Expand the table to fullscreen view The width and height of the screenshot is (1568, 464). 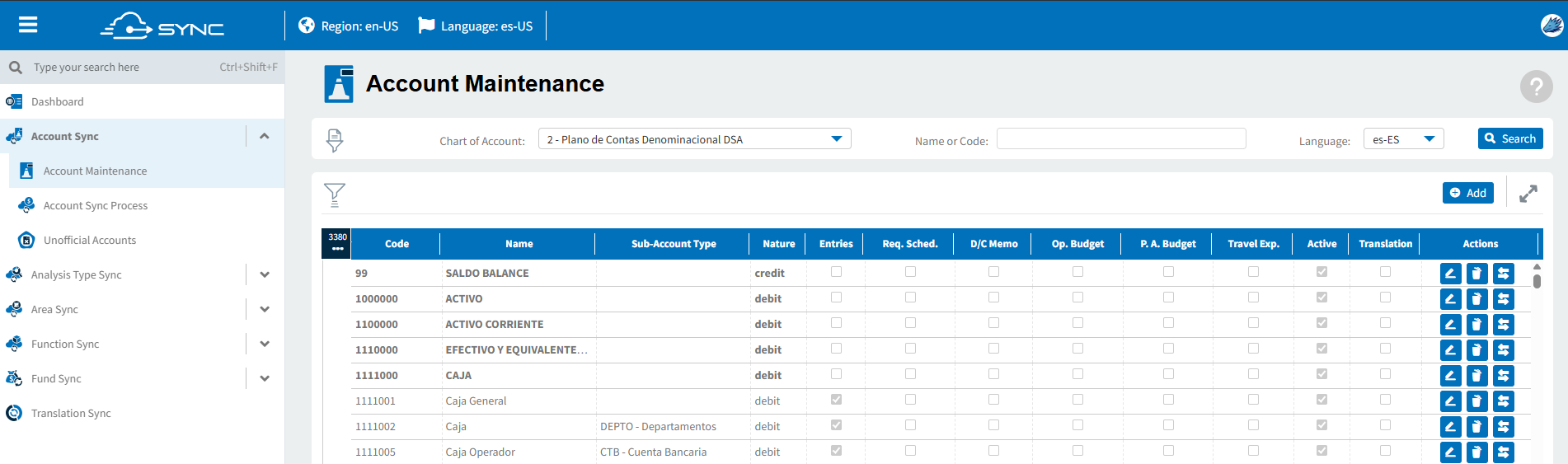pyautogui.click(x=1528, y=194)
